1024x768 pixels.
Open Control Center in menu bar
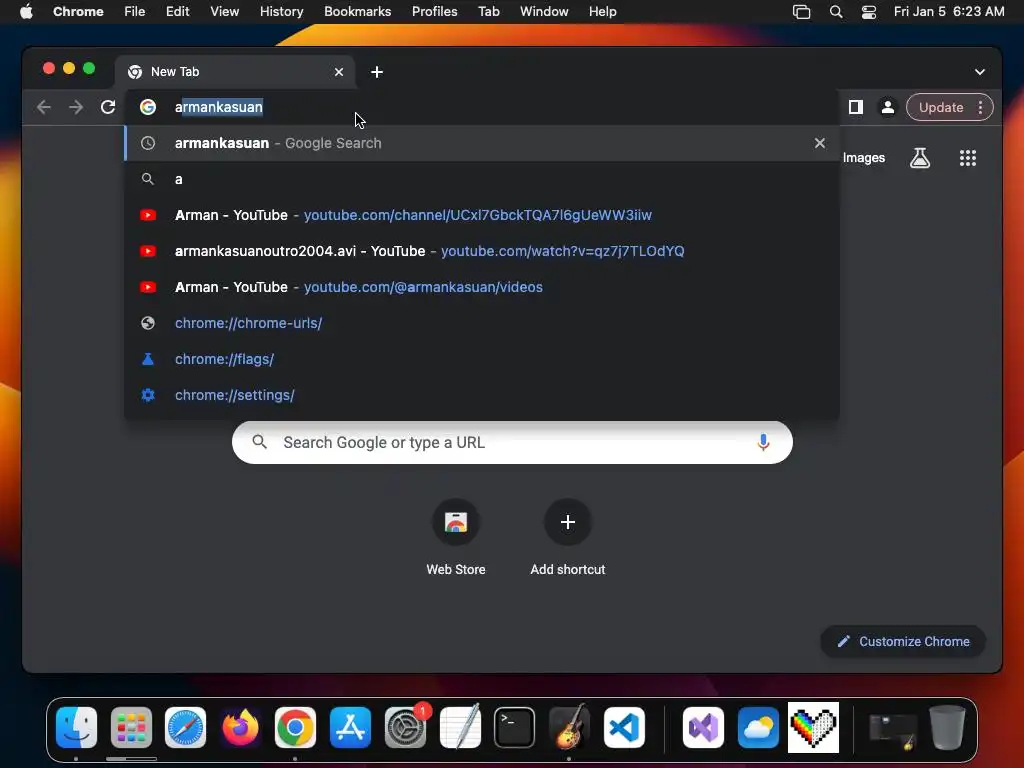point(869,11)
